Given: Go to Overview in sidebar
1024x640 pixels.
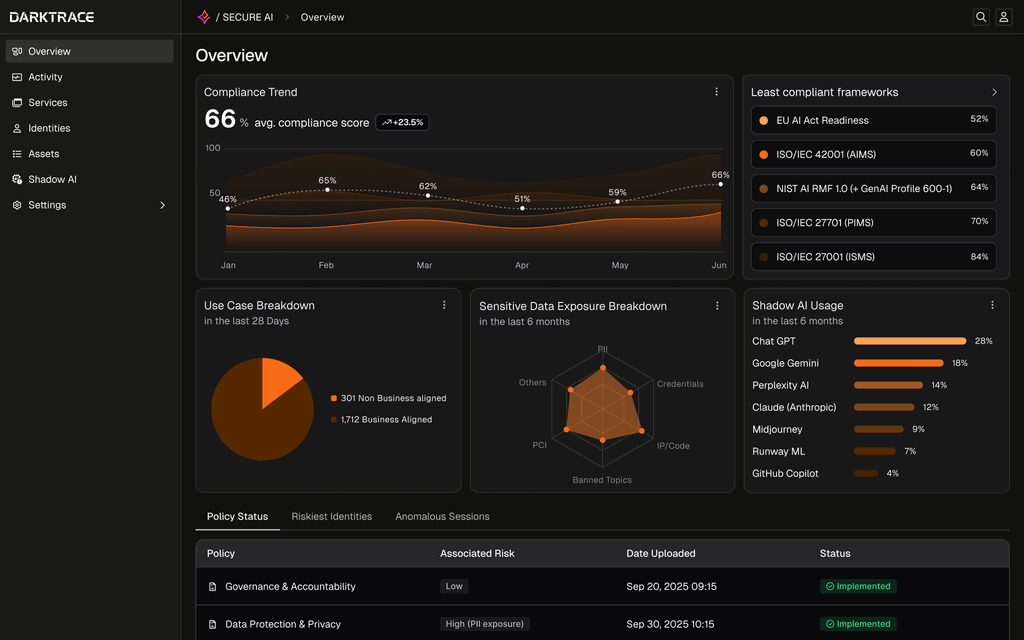Looking at the screenshot, I should click(x=89, y=51).
